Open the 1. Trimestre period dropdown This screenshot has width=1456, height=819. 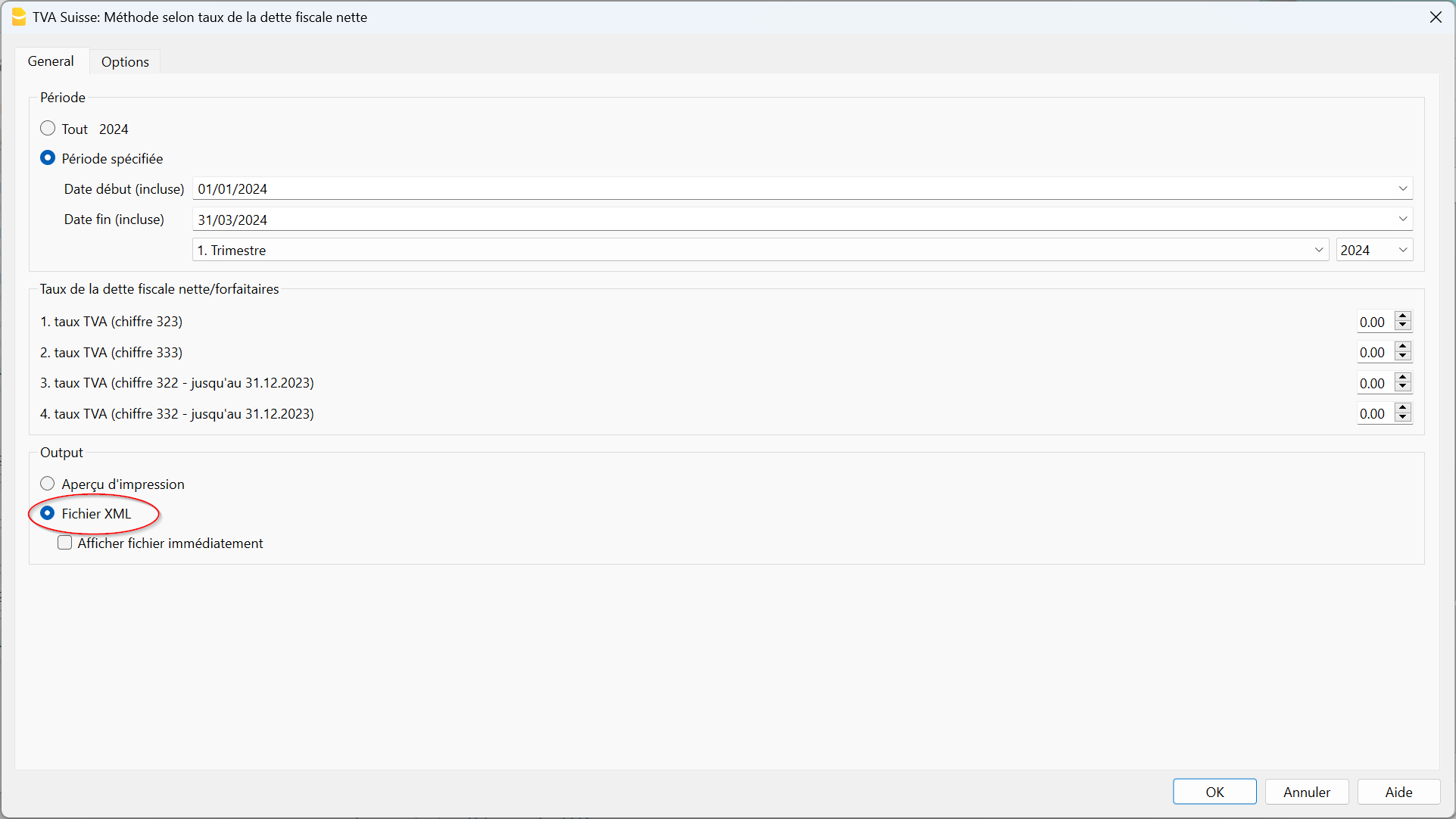pyautogui.click(x=1318, y=250)
